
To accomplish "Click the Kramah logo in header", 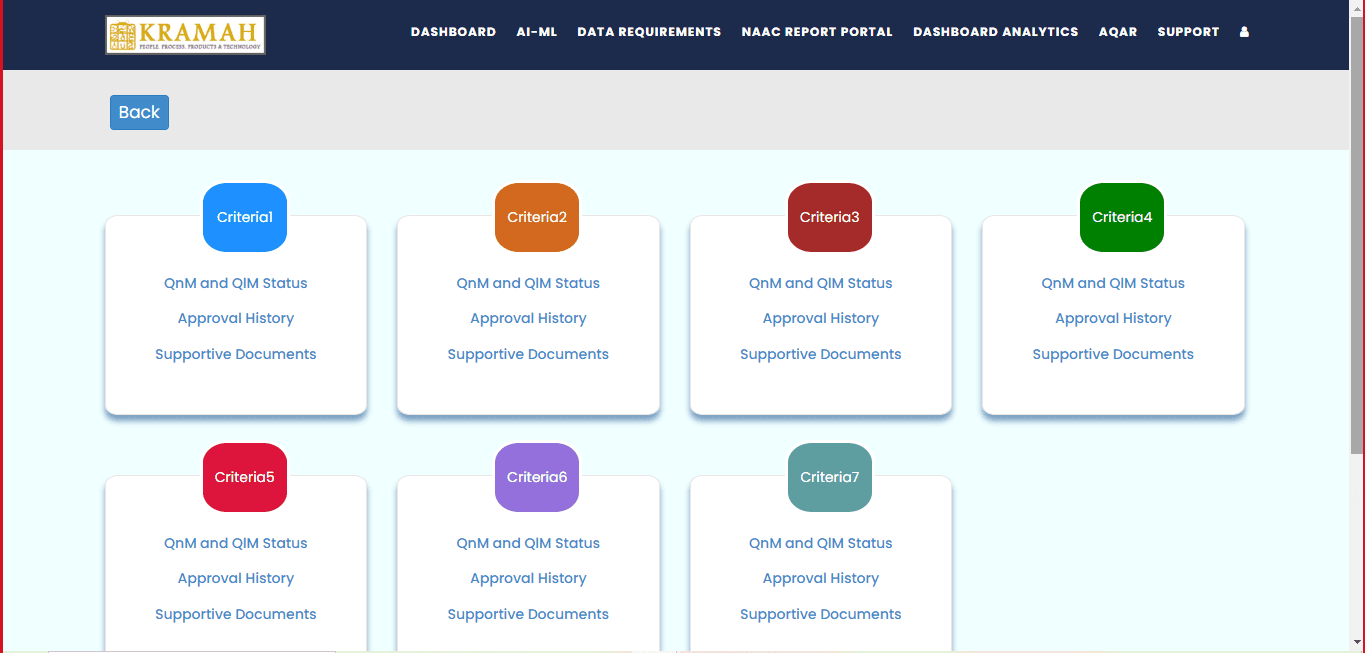I will 185,34.
